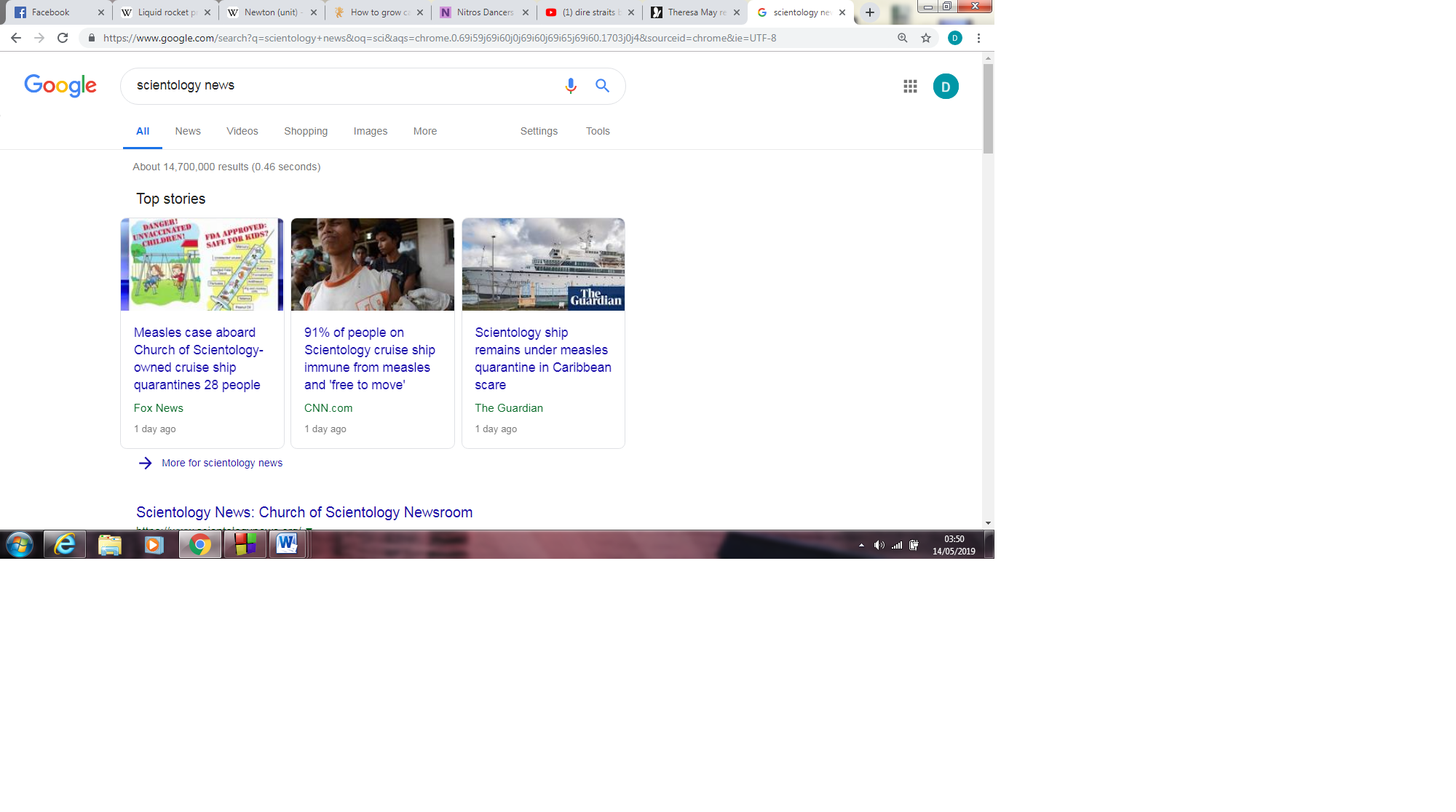Switch to the Facebook browser tab
The width and height of the screenshot is (1456, 812).
pos(51,12)
